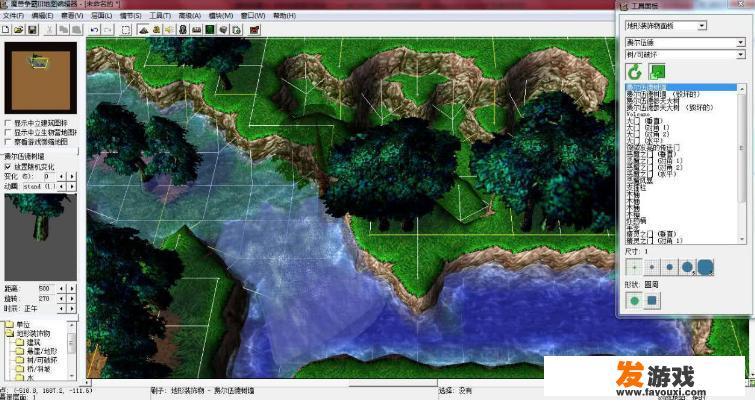This screenshot has width=755, height=406.
Task: Open 工具(T) menu
Action: coord(160,16)
